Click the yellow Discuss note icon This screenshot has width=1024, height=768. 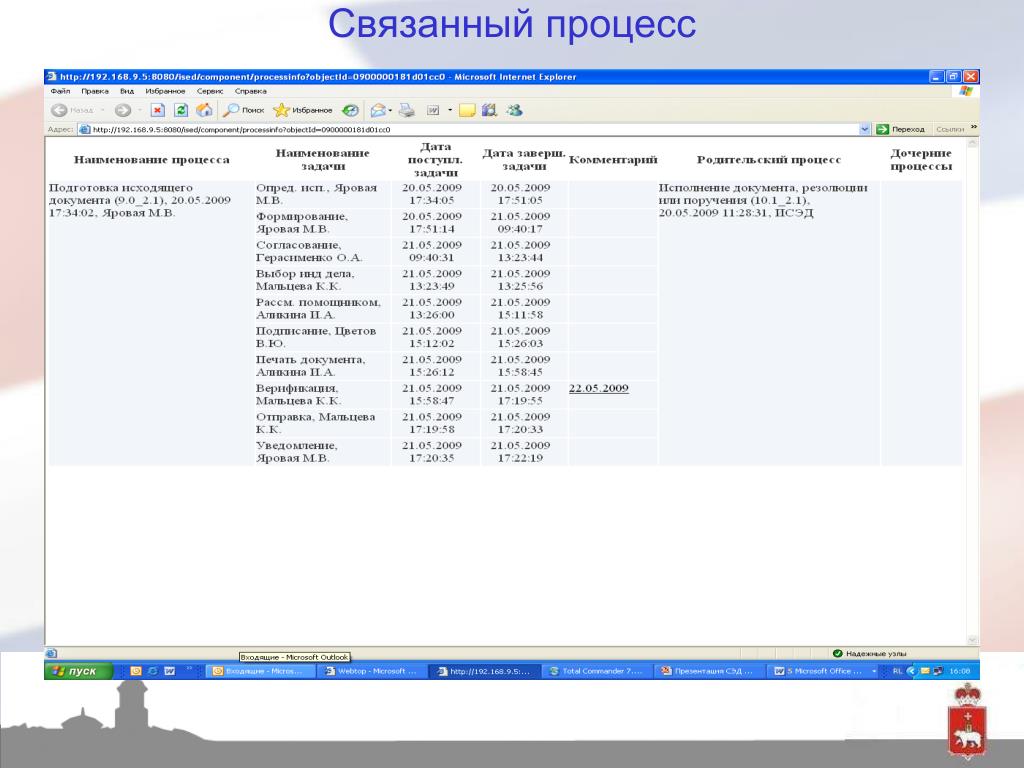pyautogui.click(x=466, y=110)
